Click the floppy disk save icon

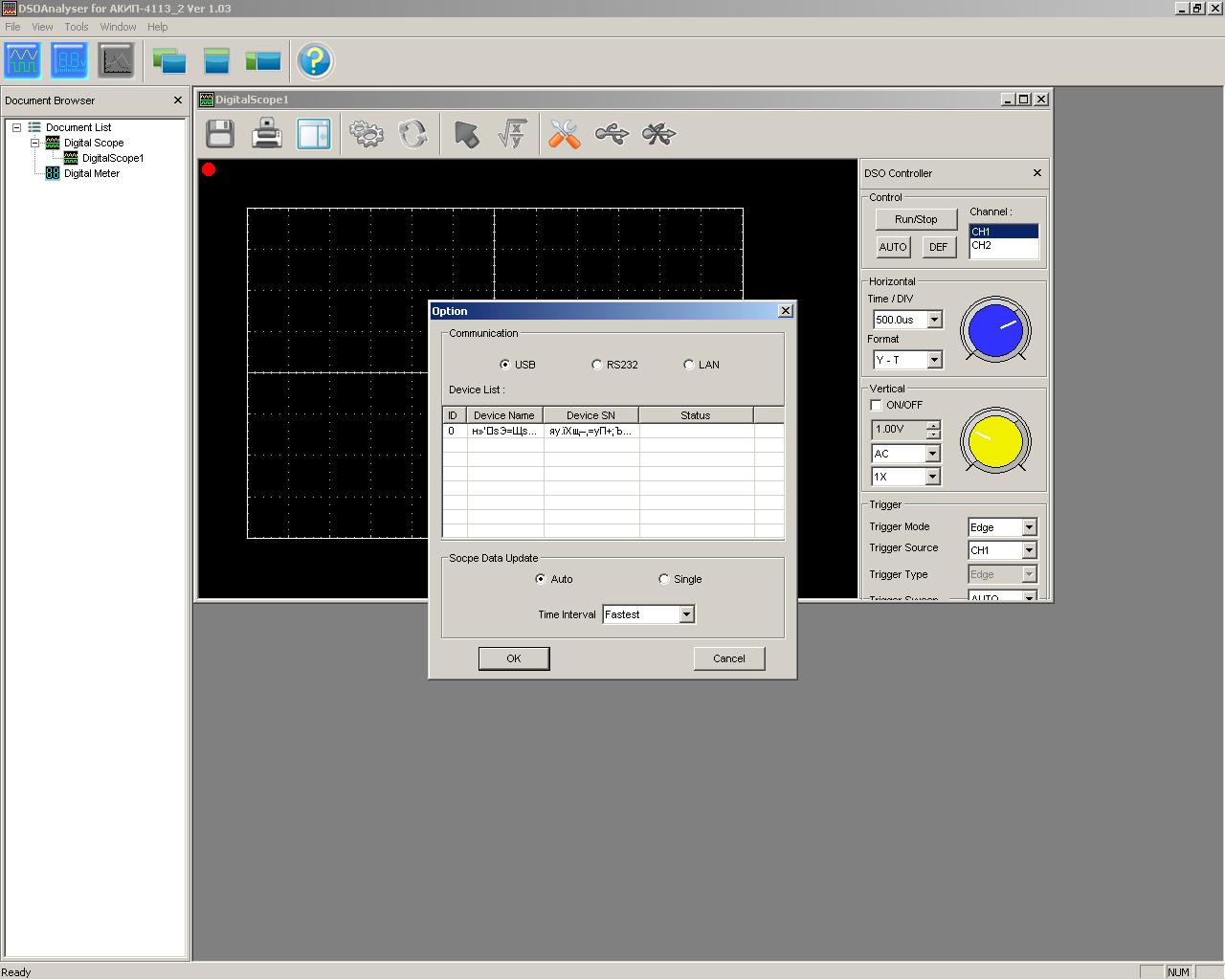point(220,134)
